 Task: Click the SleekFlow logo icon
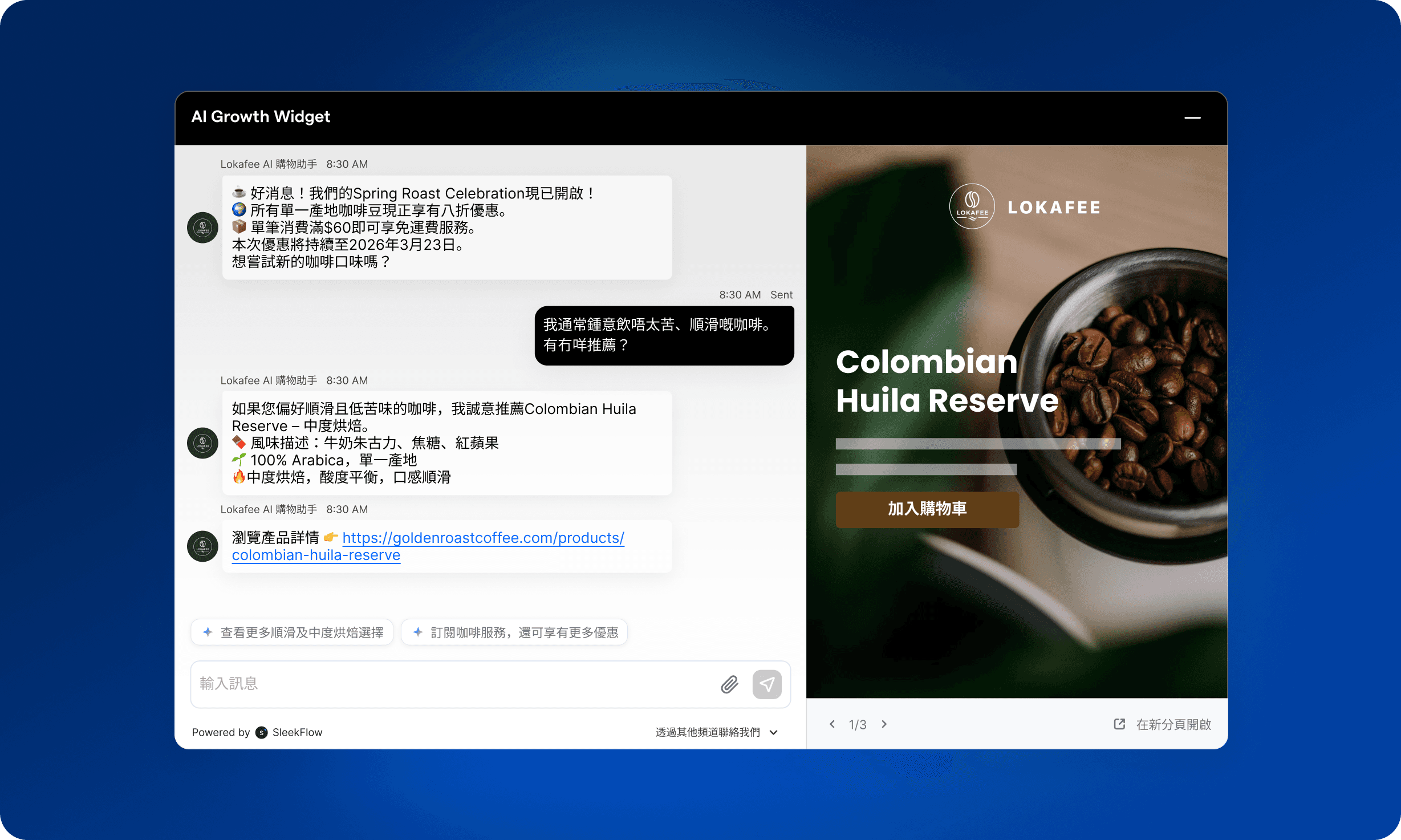point(262,733)
